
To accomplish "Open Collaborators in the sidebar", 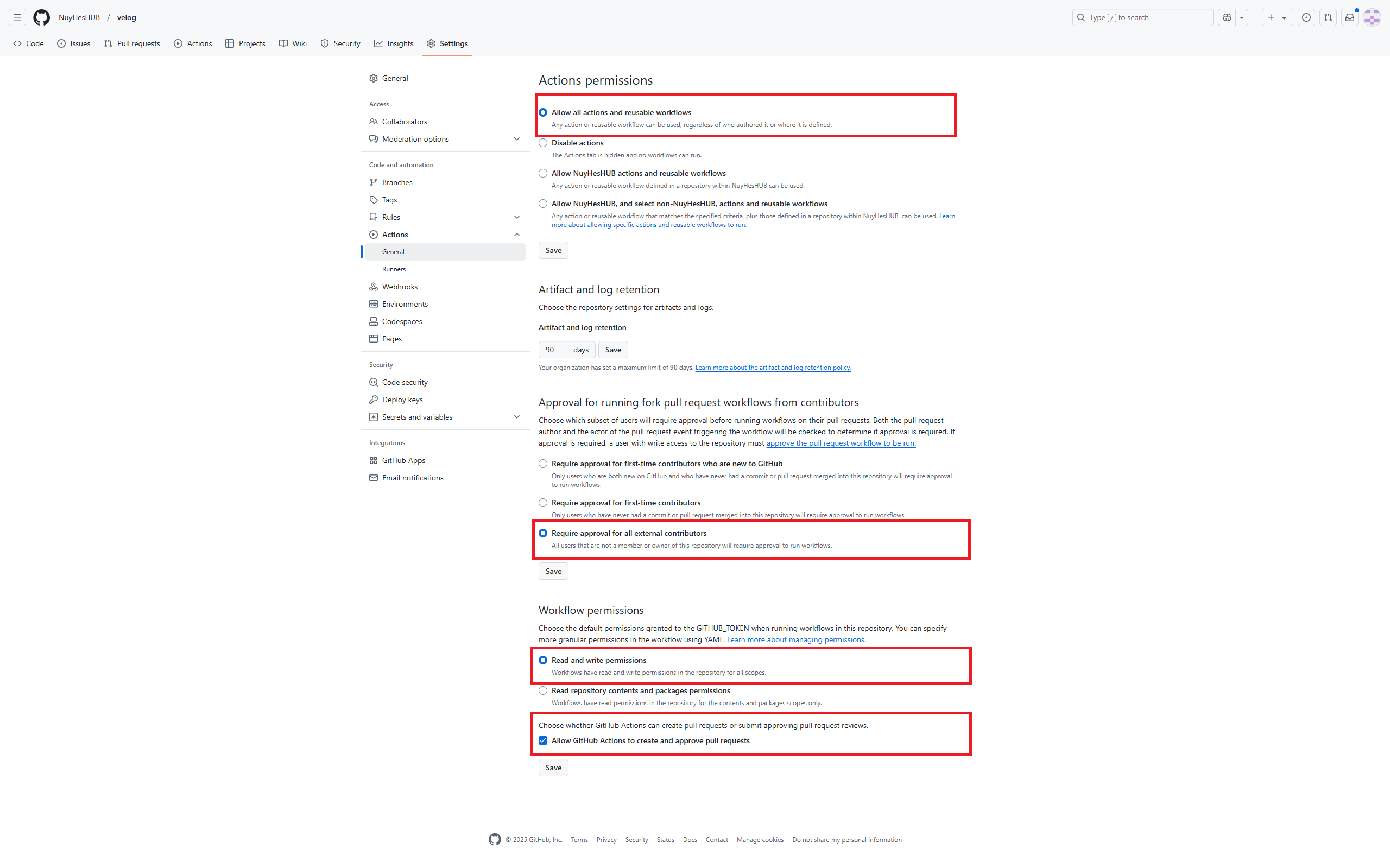I will coord(445,122).
